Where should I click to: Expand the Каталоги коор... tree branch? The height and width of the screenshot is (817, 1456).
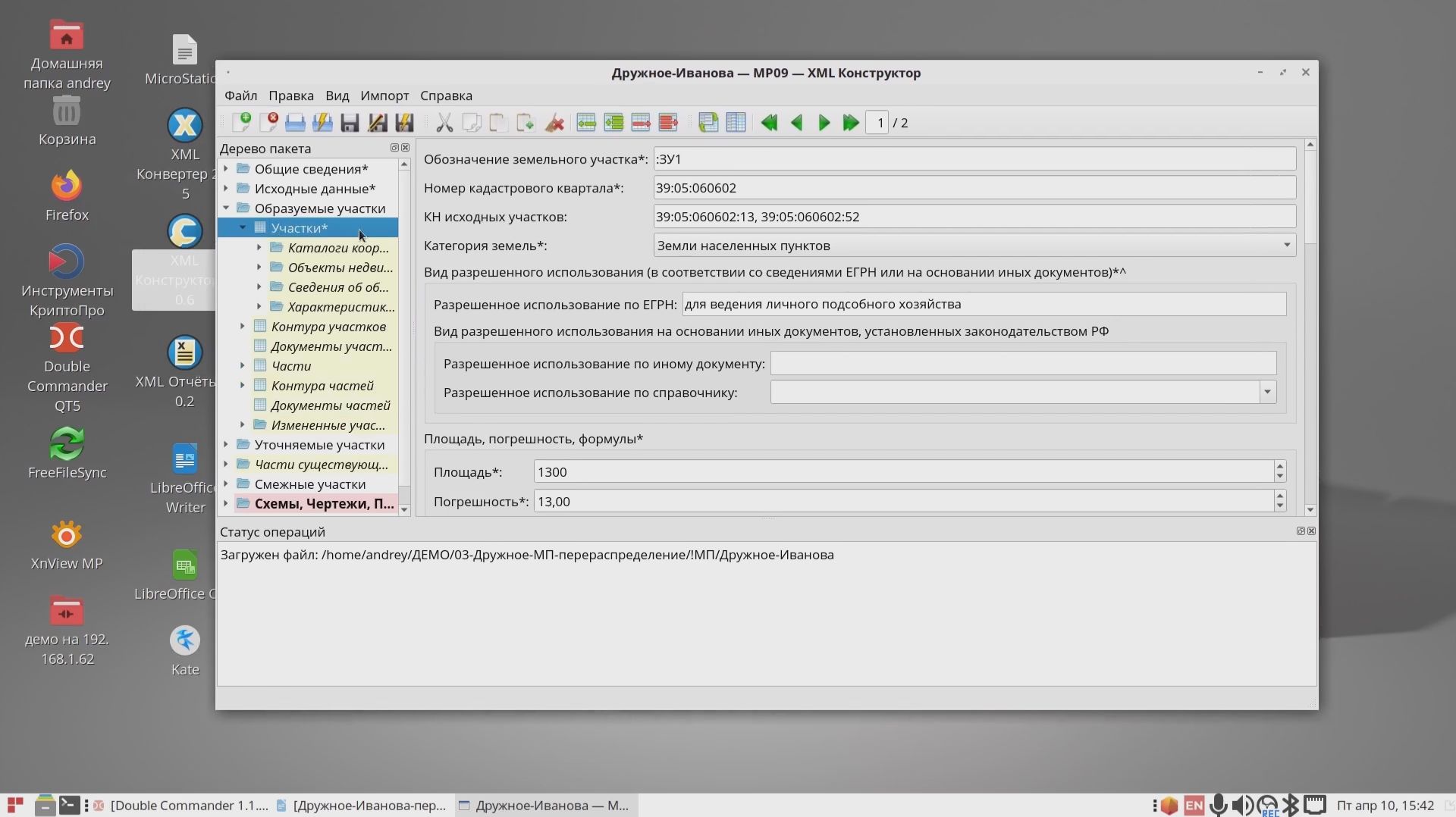coord(259,248)
